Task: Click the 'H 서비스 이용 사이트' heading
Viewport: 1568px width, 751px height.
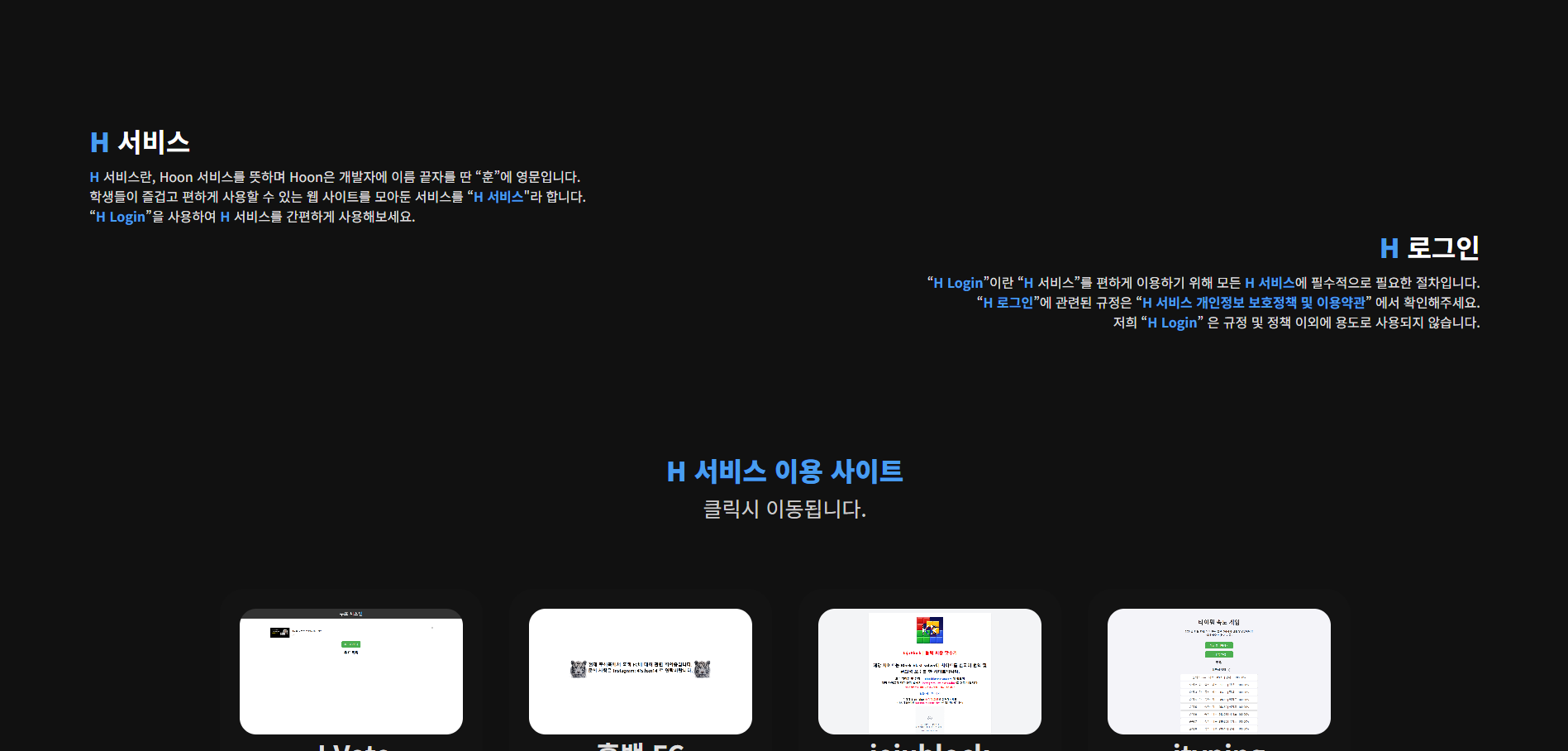Action: (x=784, y=471)
